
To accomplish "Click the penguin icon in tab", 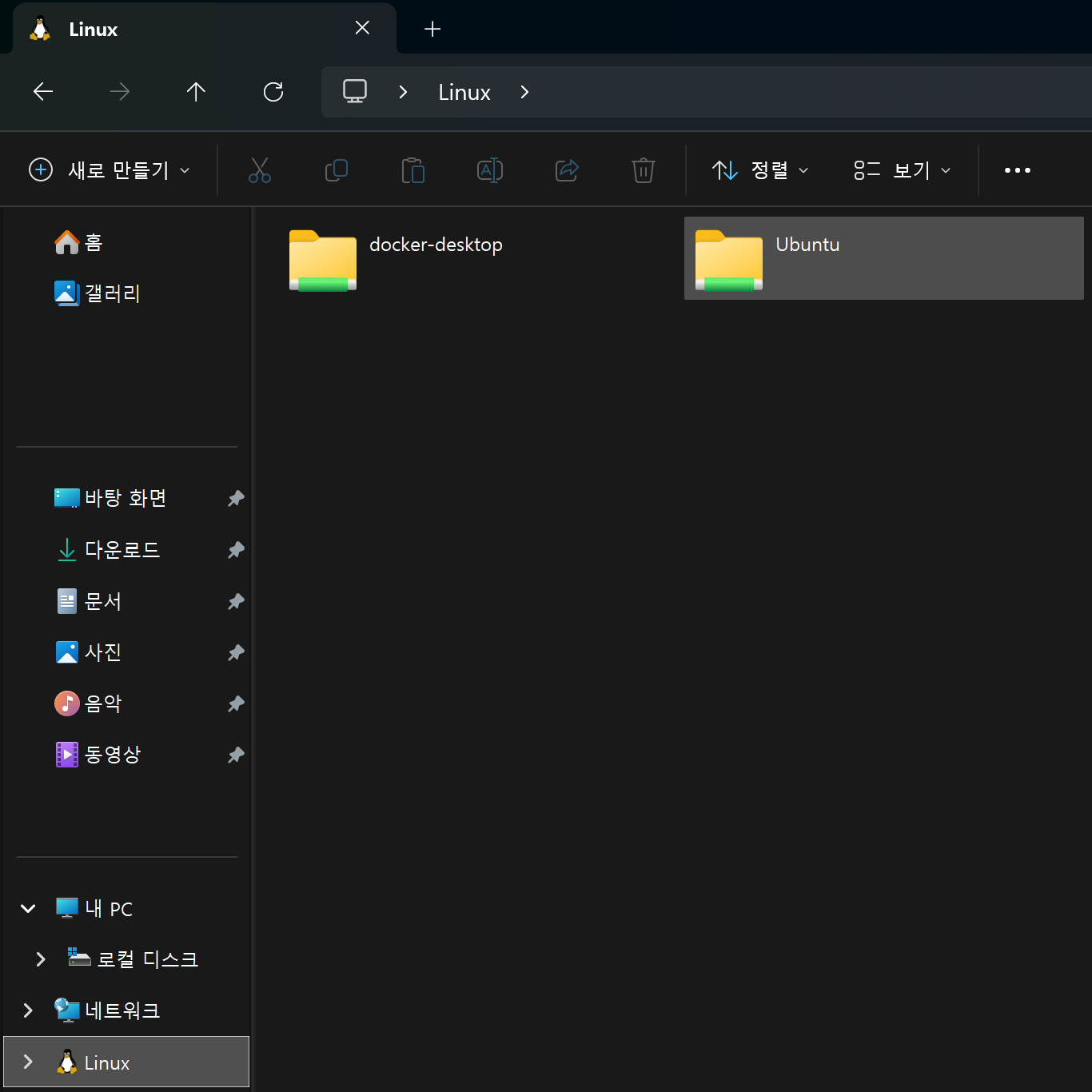I will (40, 29).
